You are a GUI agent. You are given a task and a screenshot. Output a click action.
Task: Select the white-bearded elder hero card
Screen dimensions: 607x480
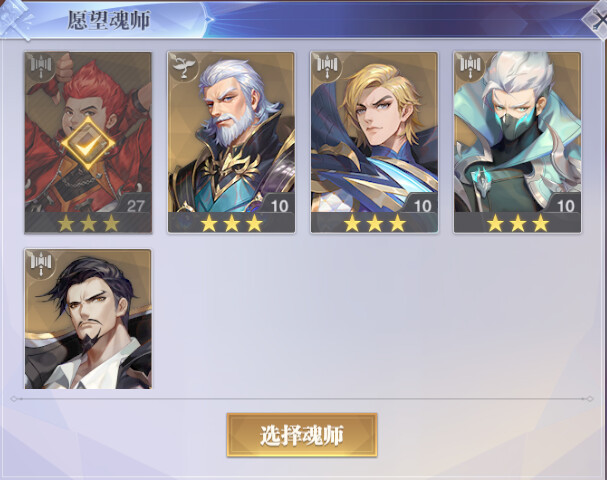pos(231,142)
